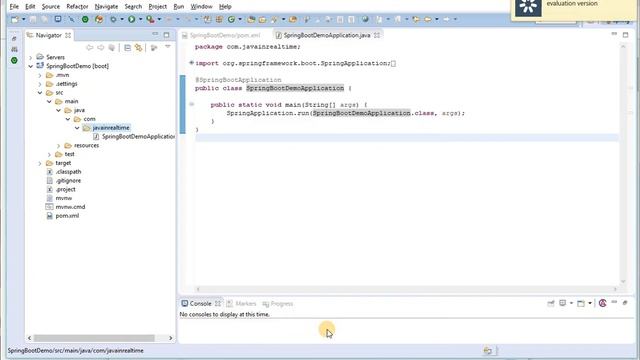This screenshot has width=640, height=360.
Task: Open the Run configurations dropdown arrow
Action: pos(140,19)
